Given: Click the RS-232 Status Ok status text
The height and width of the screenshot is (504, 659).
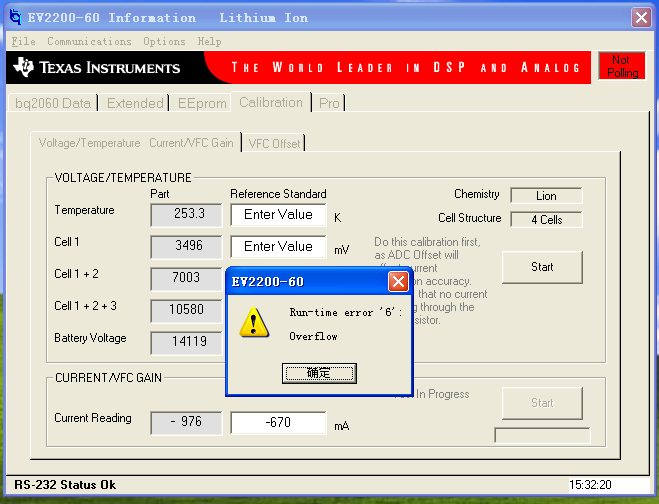Looking at the screenshot, I should click(x=65, y=485).
